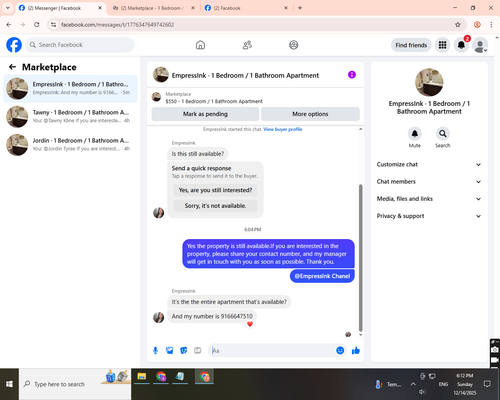
Task: Close the Marketplace browser tab
Action: click(x=193, y=8)
